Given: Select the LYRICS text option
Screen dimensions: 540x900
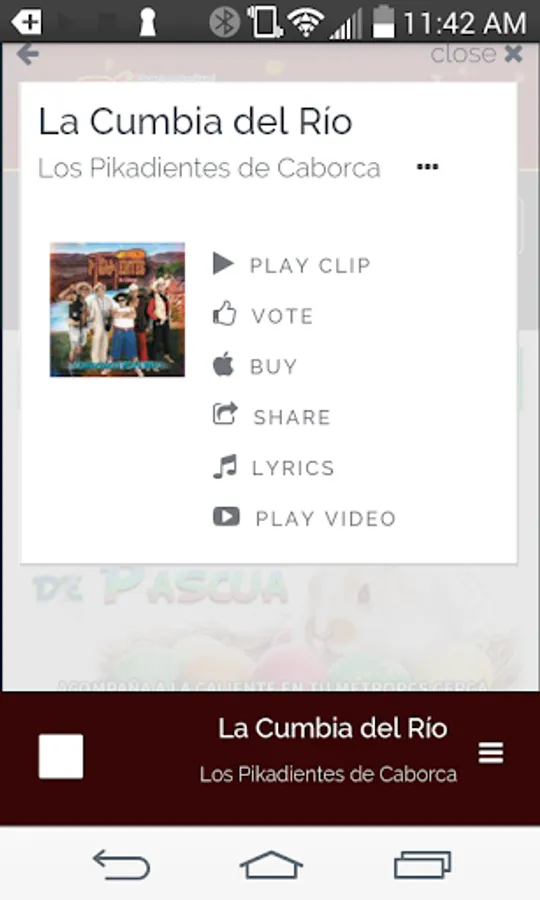Looking at the screenshot, I should pyautogui.click(x=293, y=468).
